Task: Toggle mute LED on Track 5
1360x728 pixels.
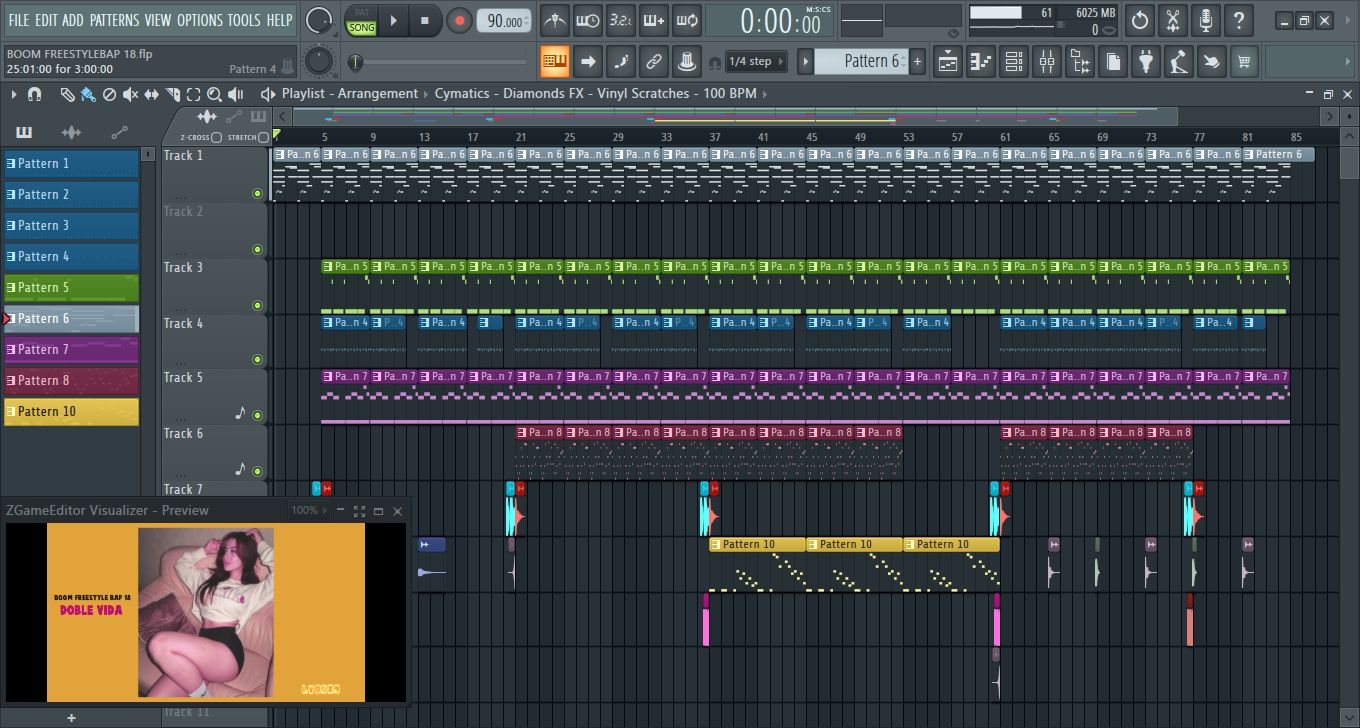Action: [x=257, y=415]
